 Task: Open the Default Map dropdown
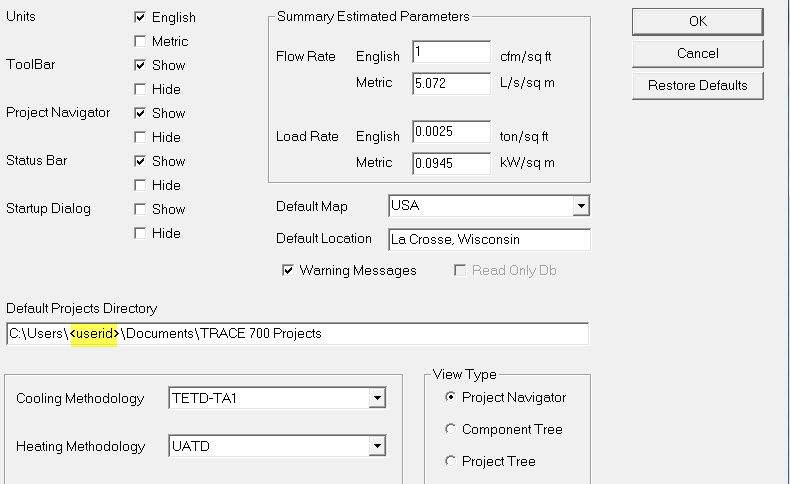(x=580, y=206)
